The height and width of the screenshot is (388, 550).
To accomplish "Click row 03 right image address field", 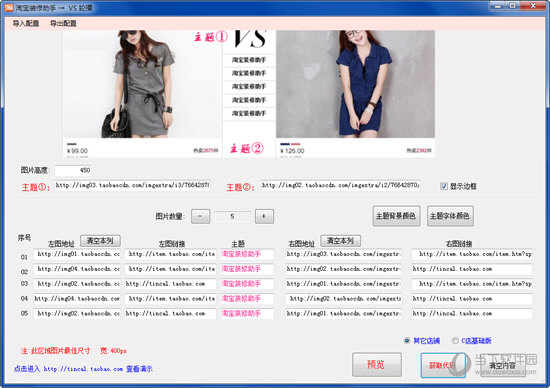I will pos(343,284).
